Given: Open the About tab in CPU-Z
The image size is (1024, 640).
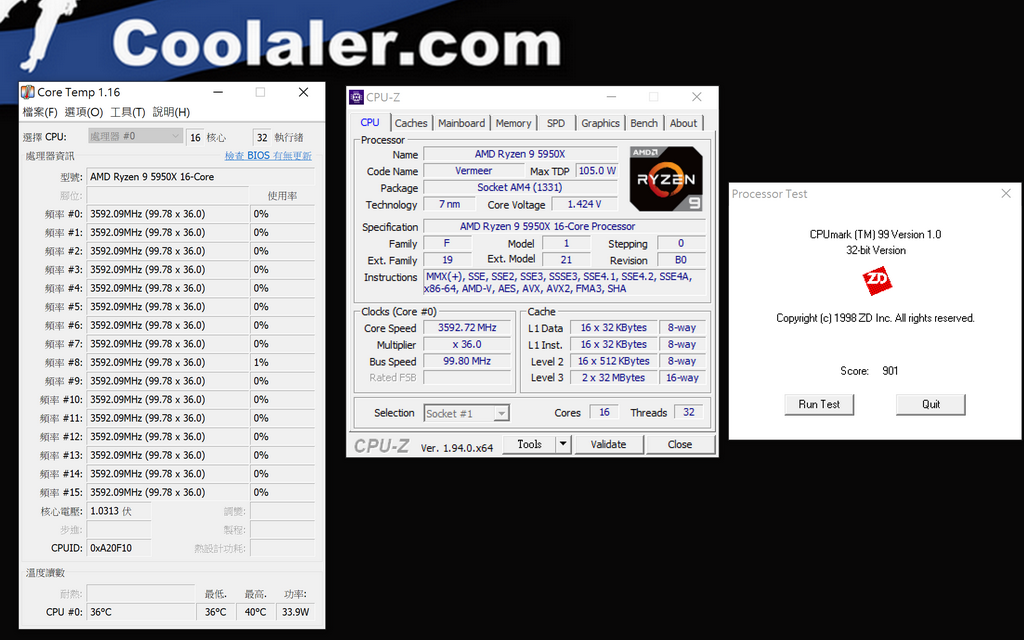Looking at the screenshot, I should (683, 123).
